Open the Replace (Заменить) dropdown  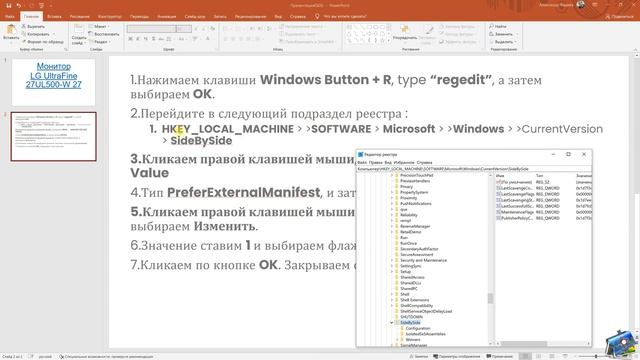503,34
